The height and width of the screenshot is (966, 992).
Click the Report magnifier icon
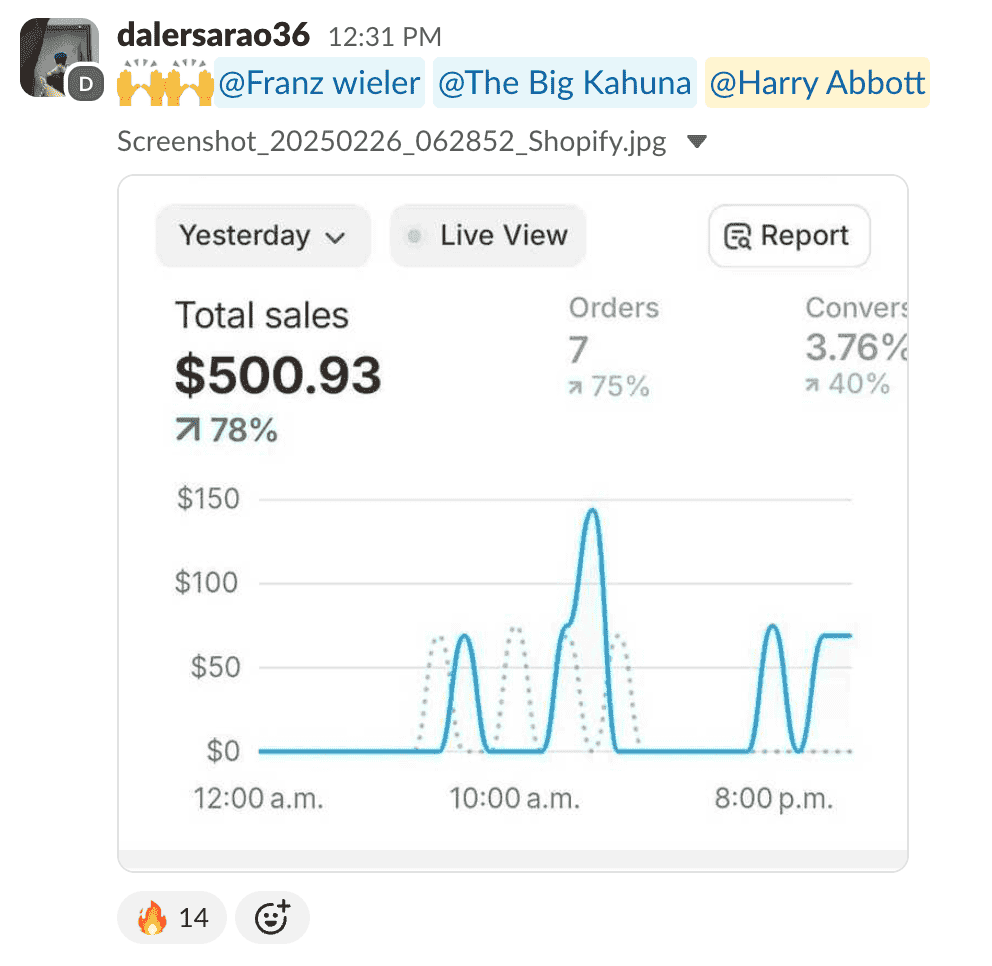click(738, 237)
